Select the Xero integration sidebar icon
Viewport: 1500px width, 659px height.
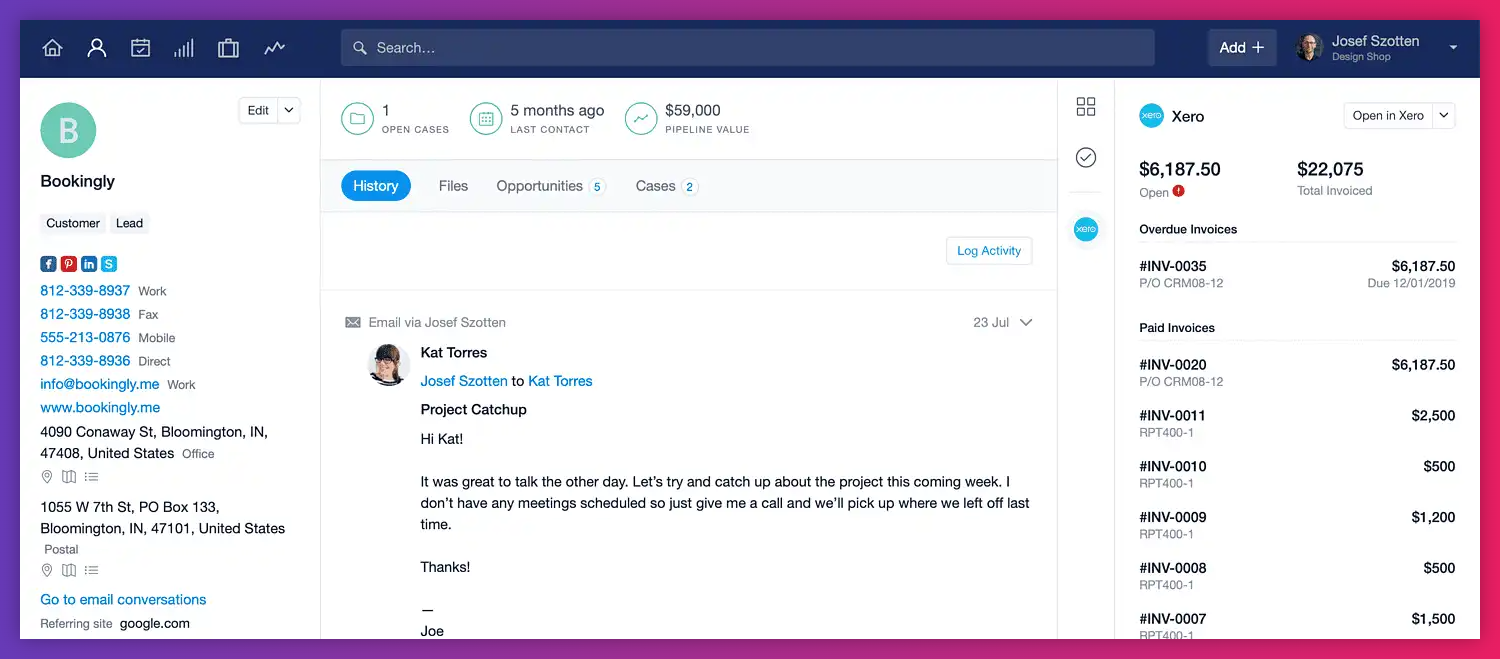[1086, 229]
